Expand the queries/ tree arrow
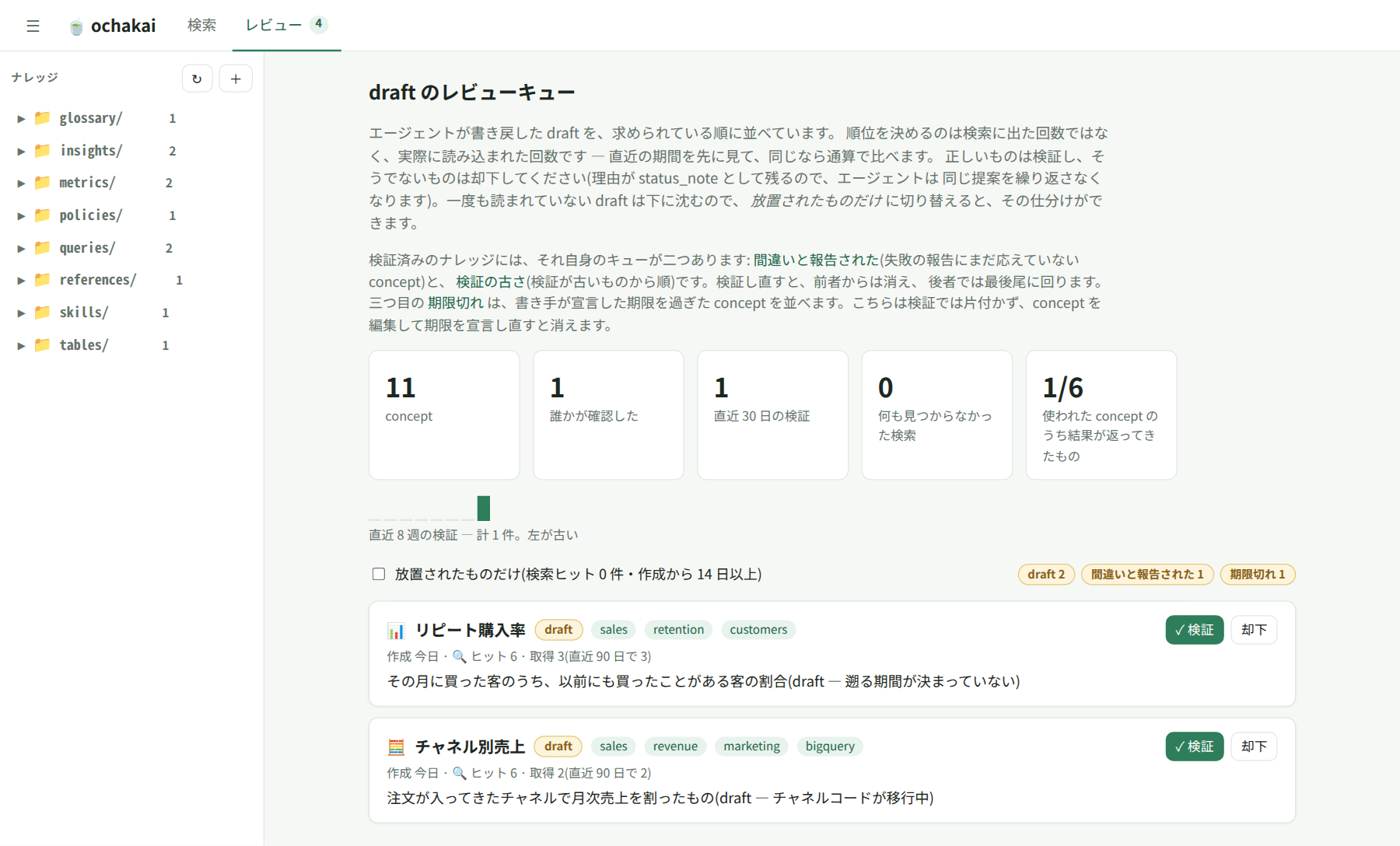The image size is (1400, 846). 21,249
